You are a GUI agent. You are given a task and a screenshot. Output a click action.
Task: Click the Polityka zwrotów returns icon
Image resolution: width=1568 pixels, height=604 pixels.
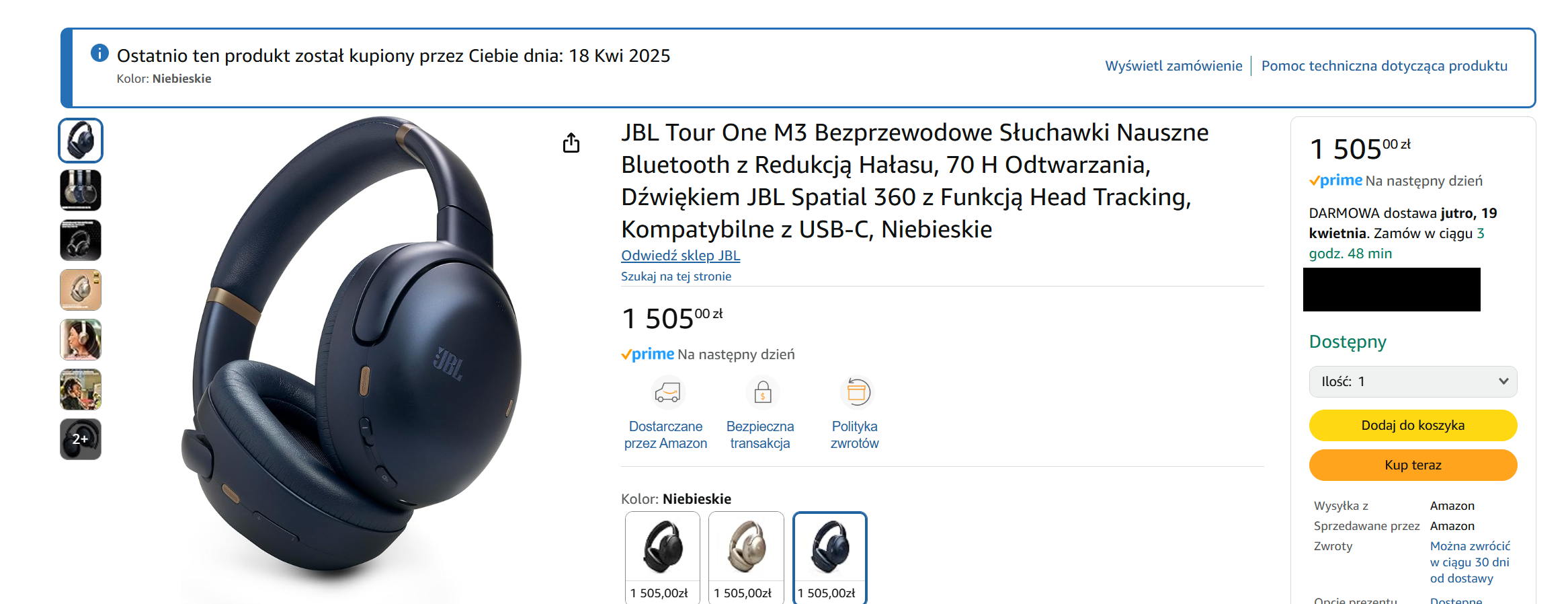click(857, 392)
